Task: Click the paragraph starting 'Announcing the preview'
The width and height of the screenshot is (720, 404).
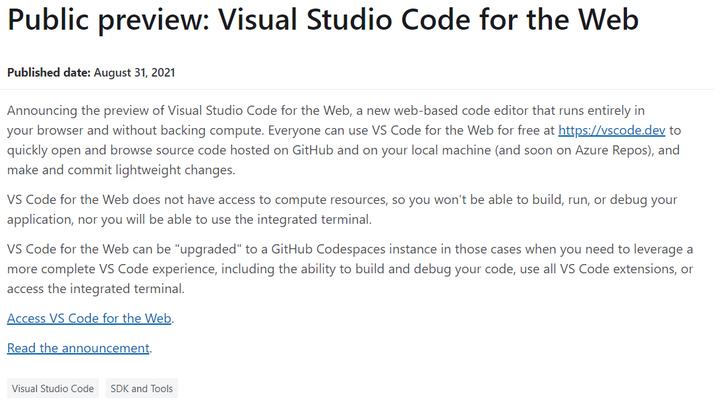Action: click(x=344, y=140)
